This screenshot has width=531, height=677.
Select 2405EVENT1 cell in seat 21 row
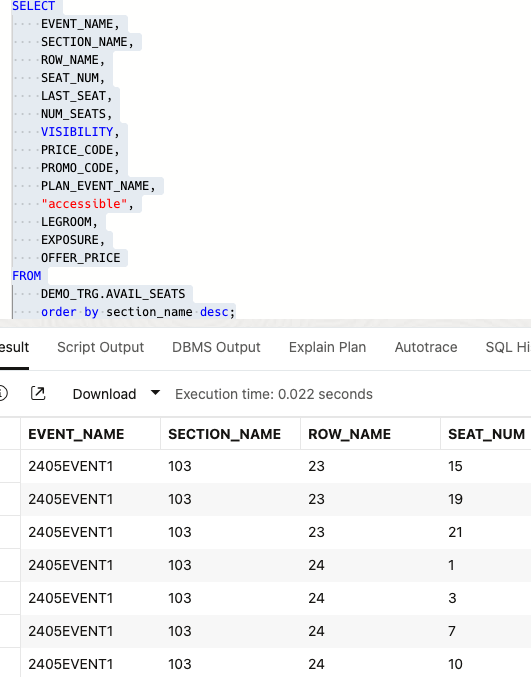91,532
